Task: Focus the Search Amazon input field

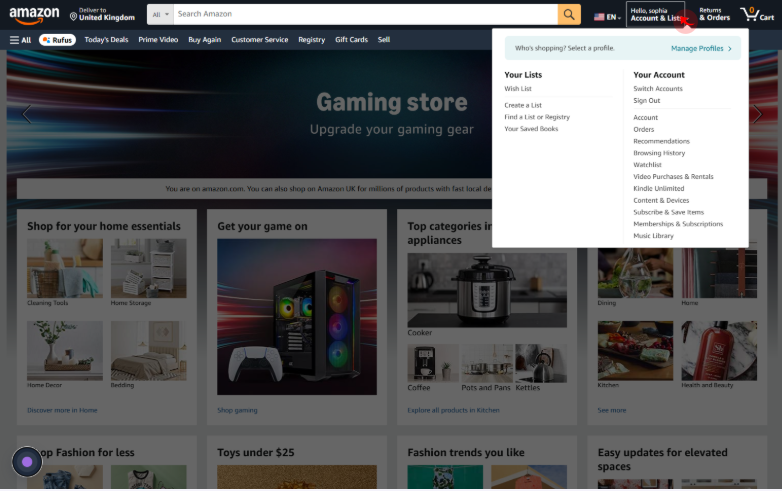Action: point(365,14)
